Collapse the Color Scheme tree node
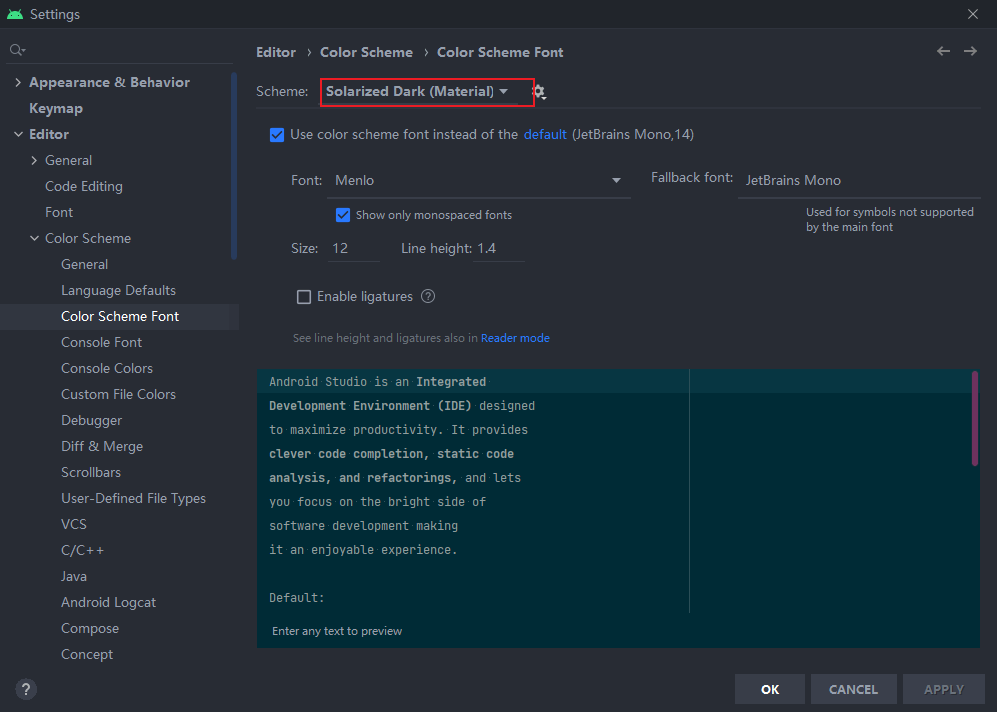This screenshot has height=712, width=997. click(x=34, y=238)
